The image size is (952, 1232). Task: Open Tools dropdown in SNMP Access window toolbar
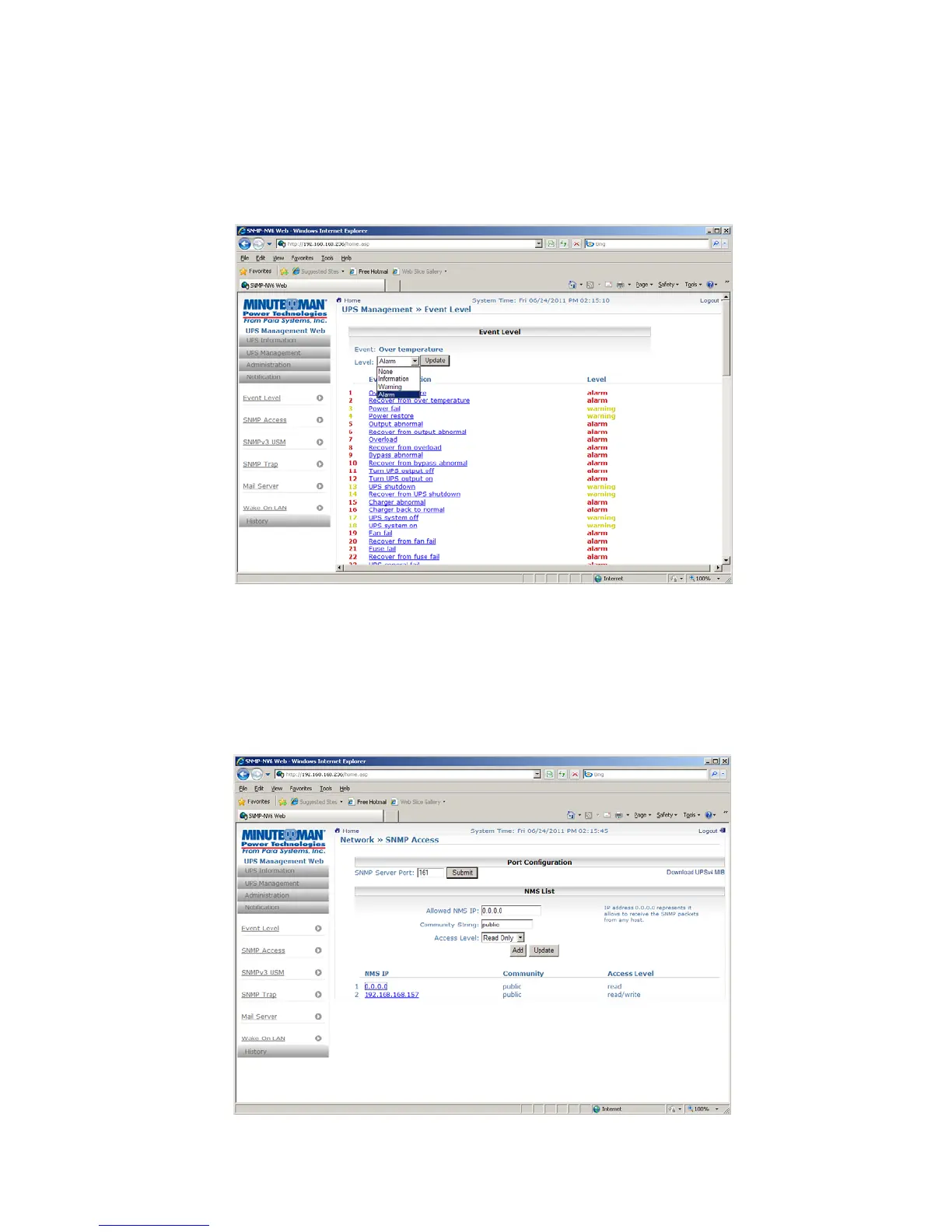pos(691,815)
